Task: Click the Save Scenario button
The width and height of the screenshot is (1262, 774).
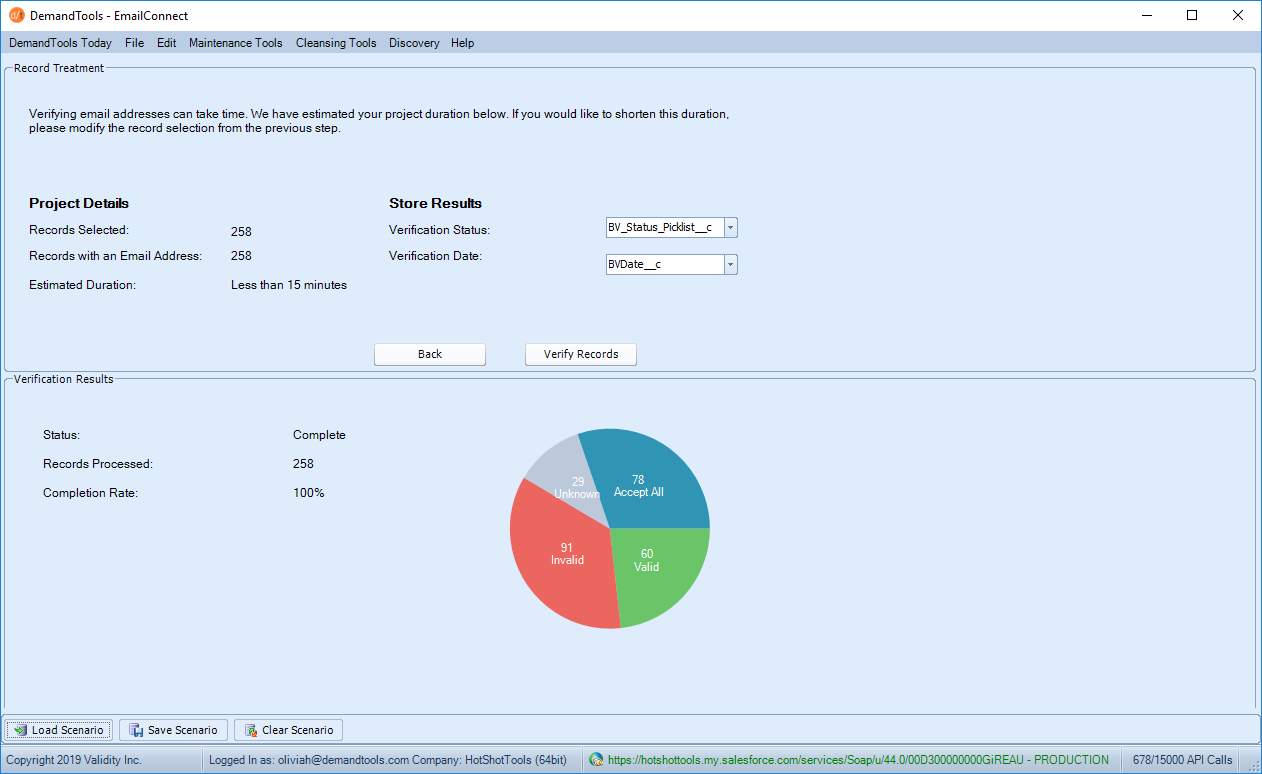Action: click(173, 730)
